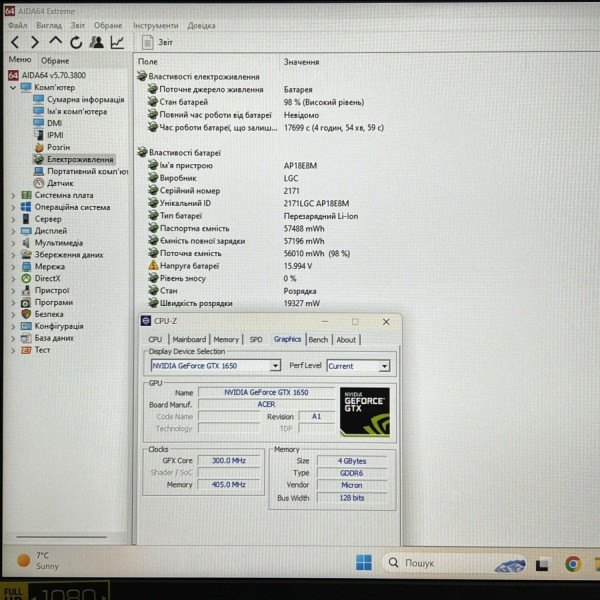
Task: Switch to Bench tab in CPU-Z
Action: click(x=318, y=339)
